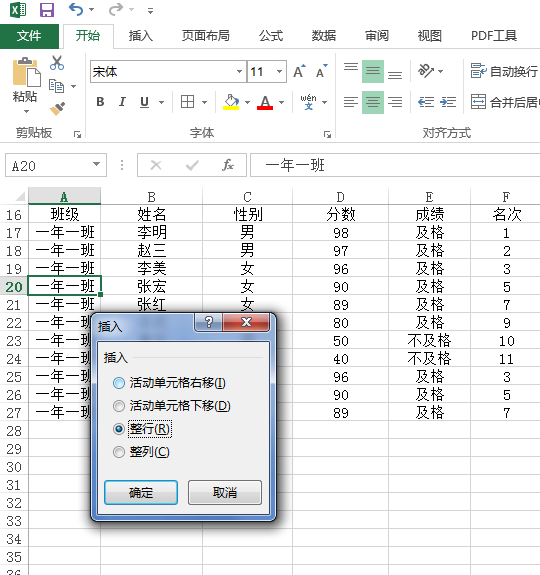Expand the Name Box dropdown arrow
This screenshot has width=540, height=575.
click(96, 164)
